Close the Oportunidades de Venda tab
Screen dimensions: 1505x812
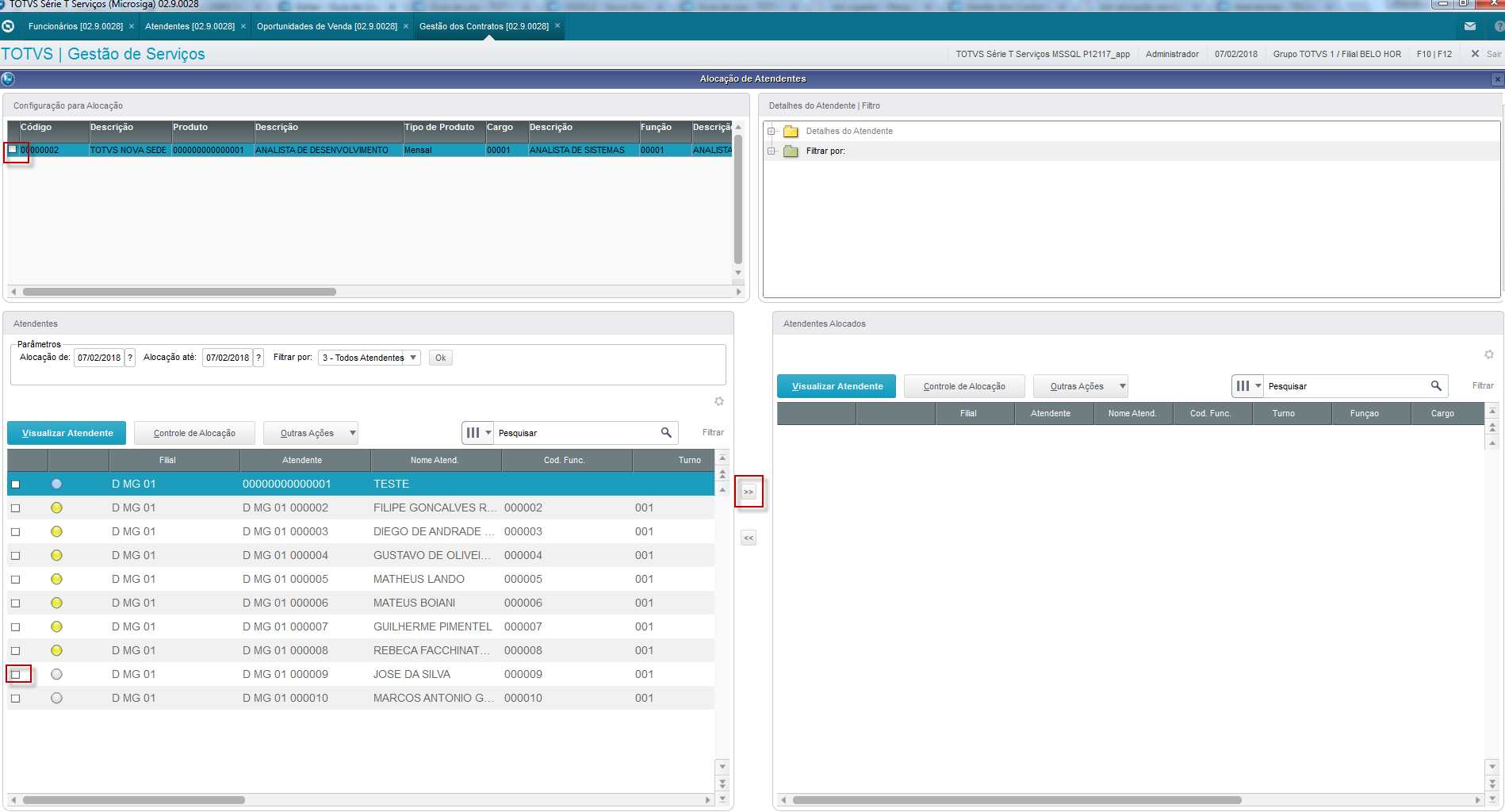(406, 26)
